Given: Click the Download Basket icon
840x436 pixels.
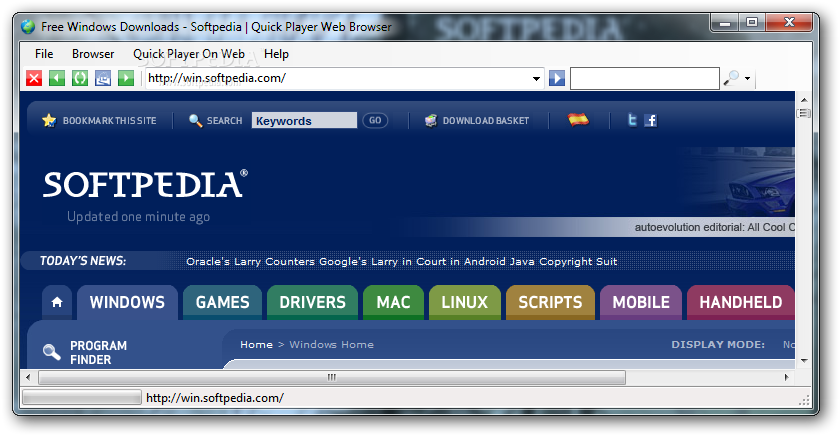Looking at the screenshot, I should [431, 121].
